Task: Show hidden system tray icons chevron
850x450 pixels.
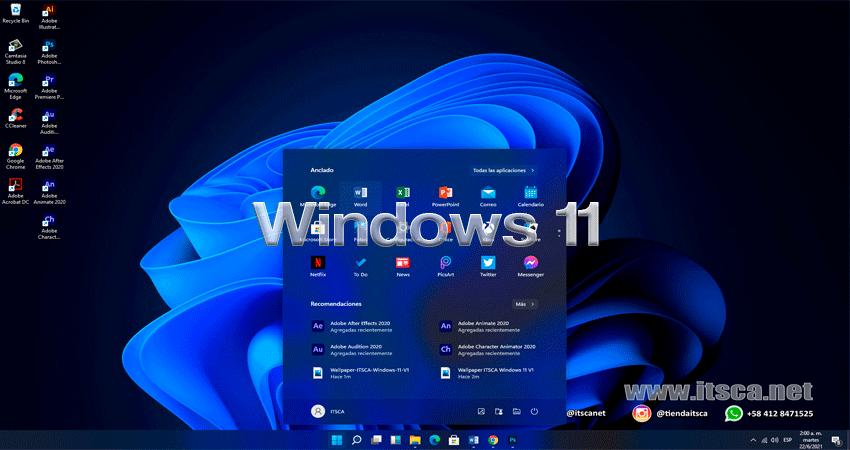Action: click(x=753, y=439)
